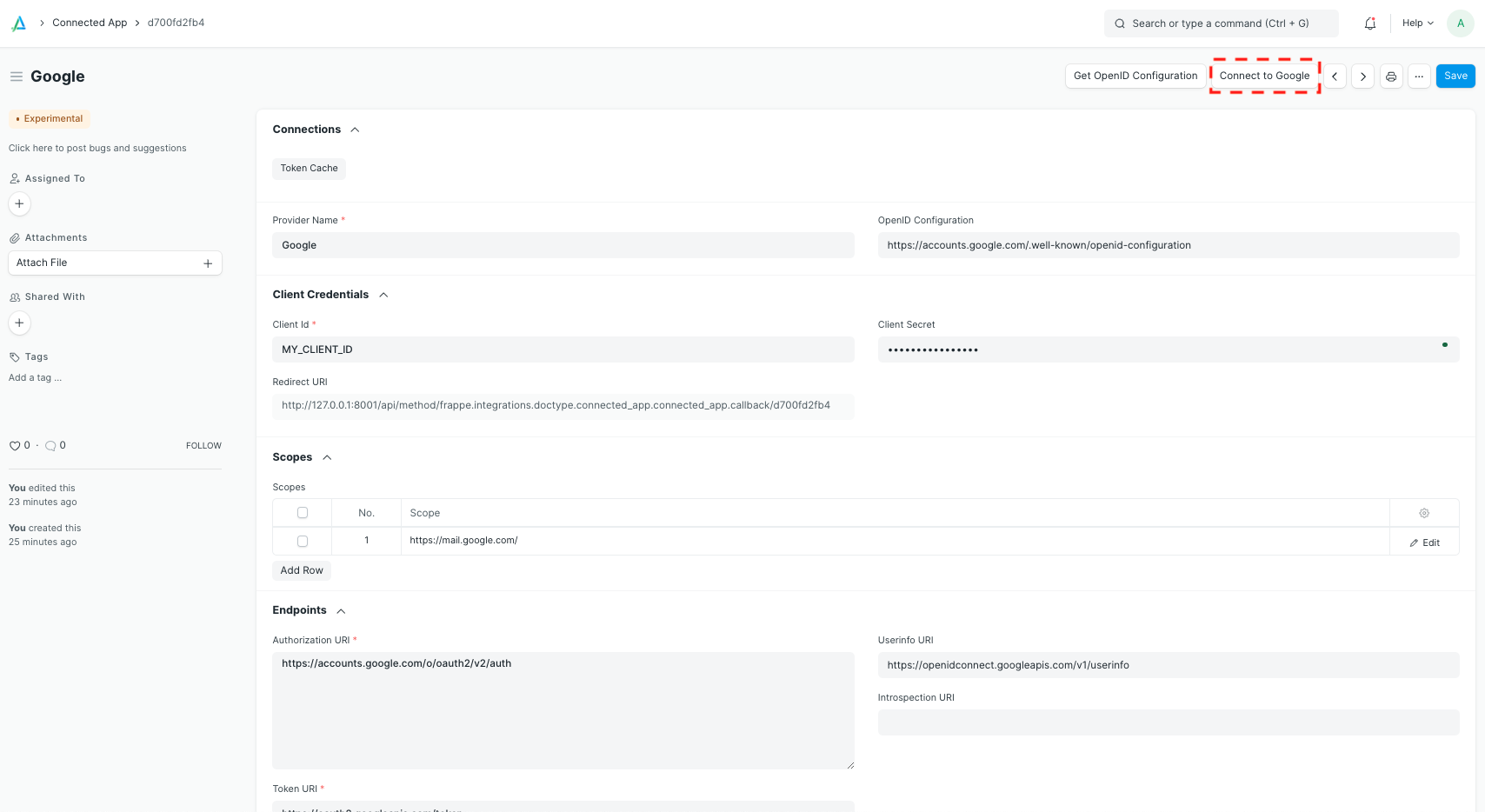The height and width of the screenshot is (812, 1485).
Task: Click the search command bar
Action: 1221,23
